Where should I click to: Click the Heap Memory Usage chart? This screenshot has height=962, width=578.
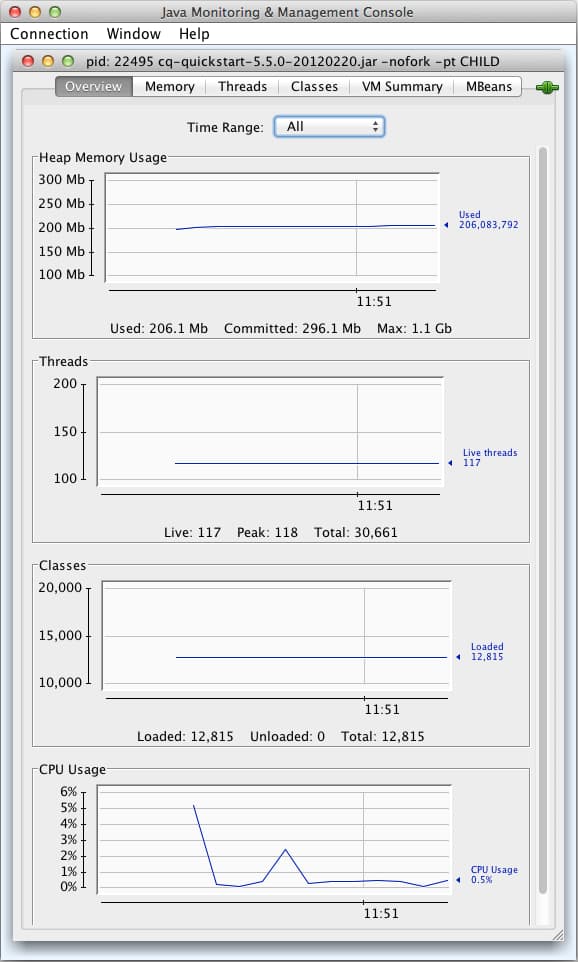coord(272,228)
